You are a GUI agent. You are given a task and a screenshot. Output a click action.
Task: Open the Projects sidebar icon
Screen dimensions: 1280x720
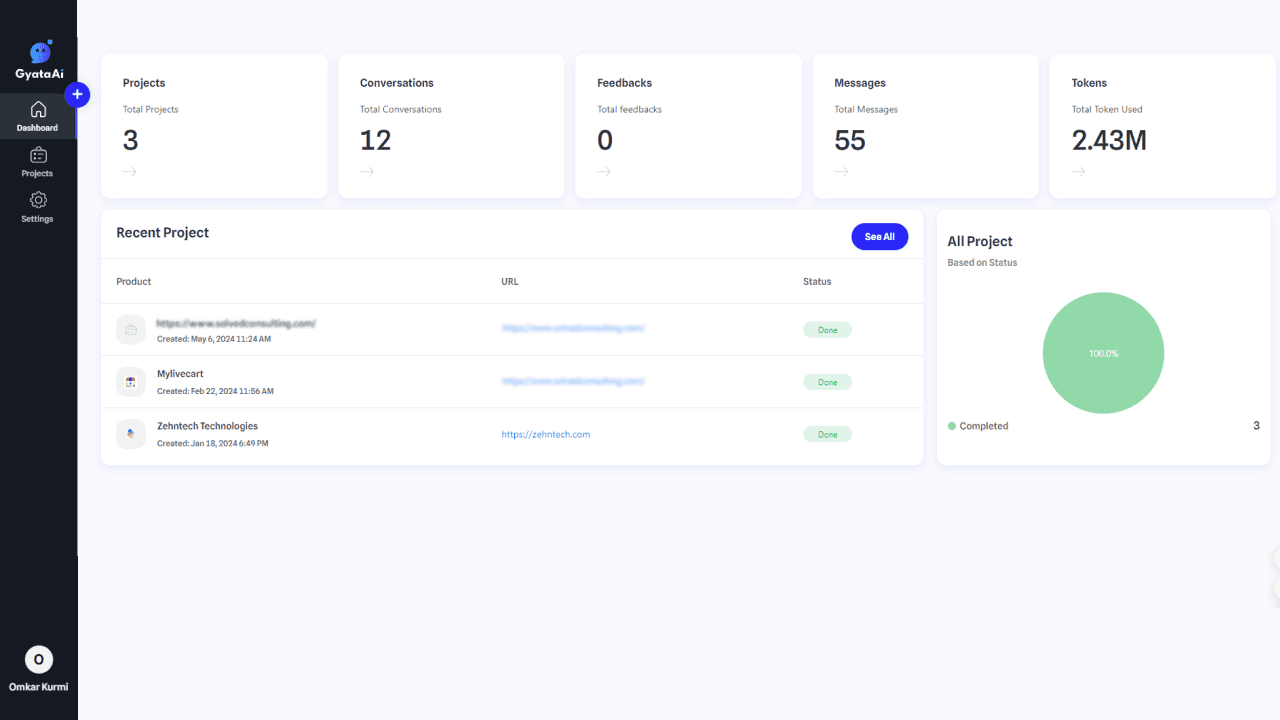click(38, 155)
